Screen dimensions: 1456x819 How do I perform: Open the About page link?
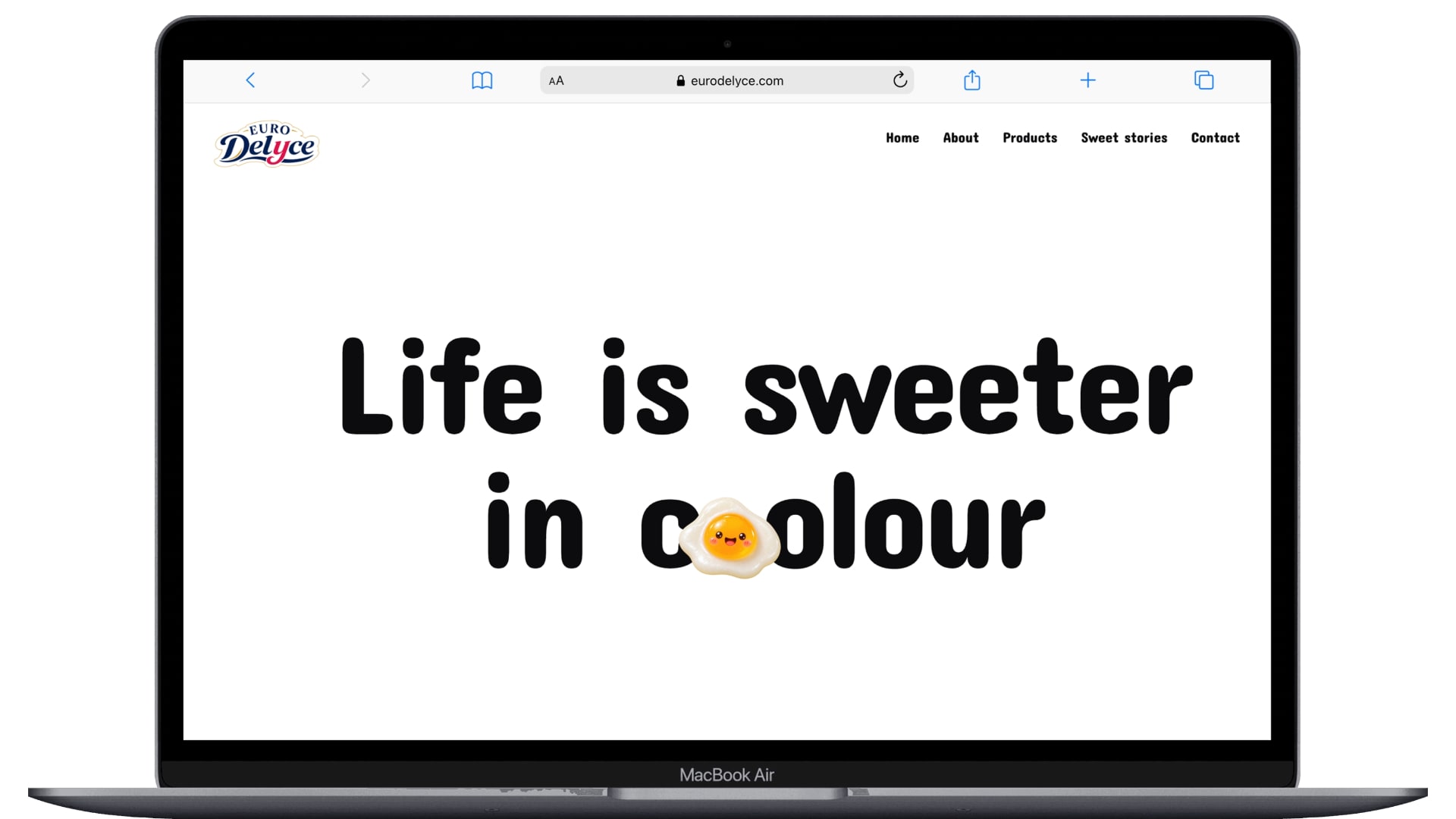pos(961,138)
